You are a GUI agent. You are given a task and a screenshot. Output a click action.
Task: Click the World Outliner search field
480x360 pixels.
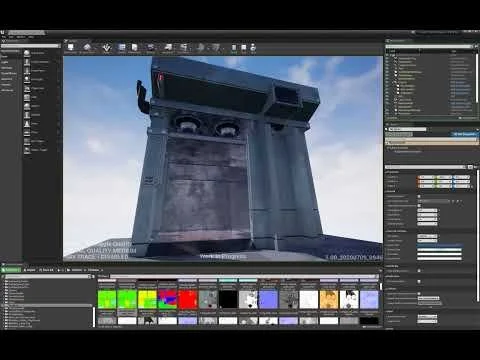coord(429,46)
